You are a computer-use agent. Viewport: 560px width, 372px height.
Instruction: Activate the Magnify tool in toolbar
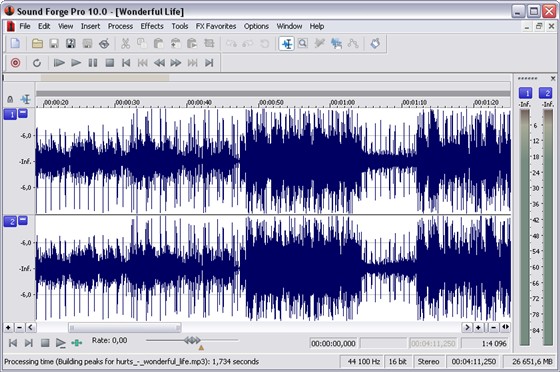303,44
